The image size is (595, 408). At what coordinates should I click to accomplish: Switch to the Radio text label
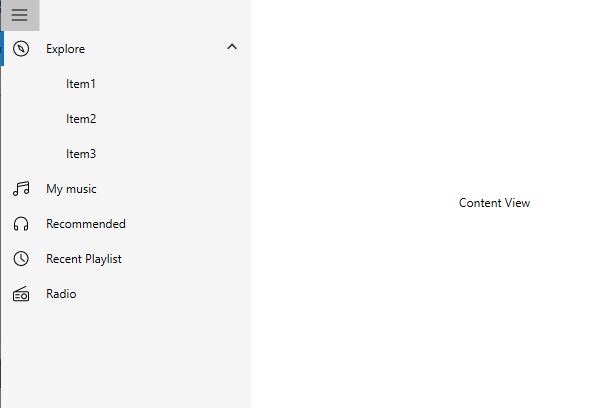[x=61, y=294]
